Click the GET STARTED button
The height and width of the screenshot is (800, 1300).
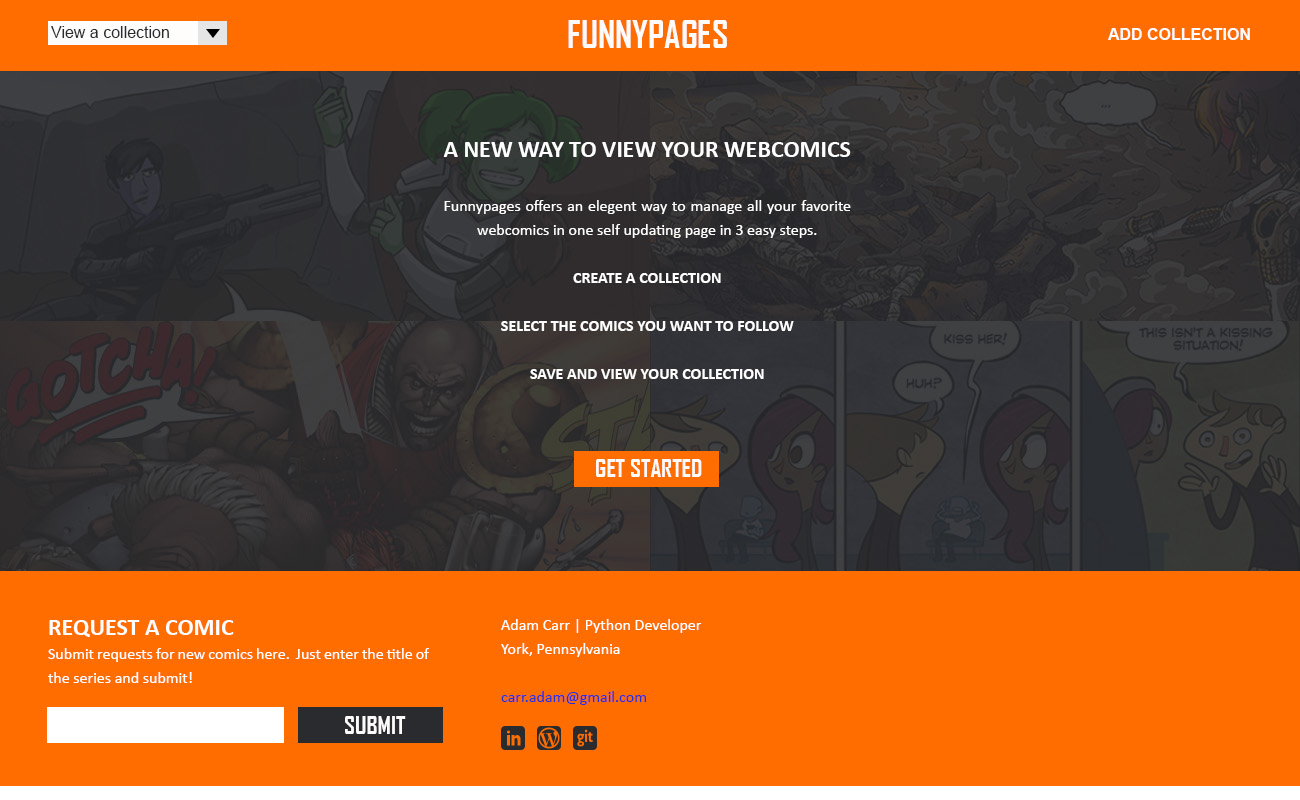click(646, 469)
